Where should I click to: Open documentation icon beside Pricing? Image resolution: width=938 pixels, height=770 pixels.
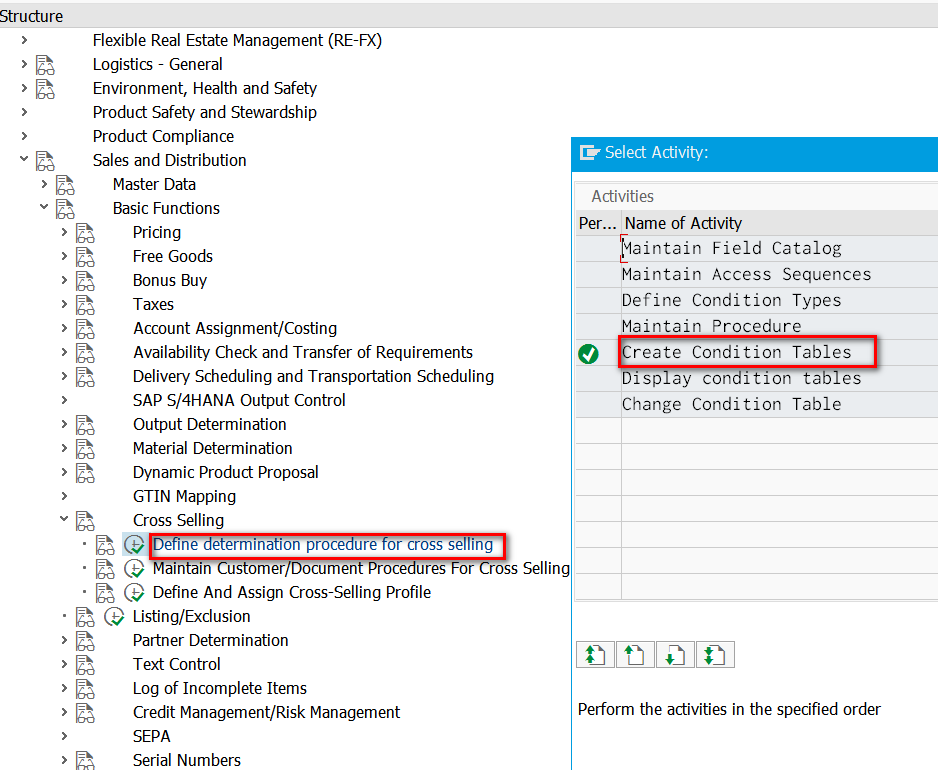click(85, 233)
